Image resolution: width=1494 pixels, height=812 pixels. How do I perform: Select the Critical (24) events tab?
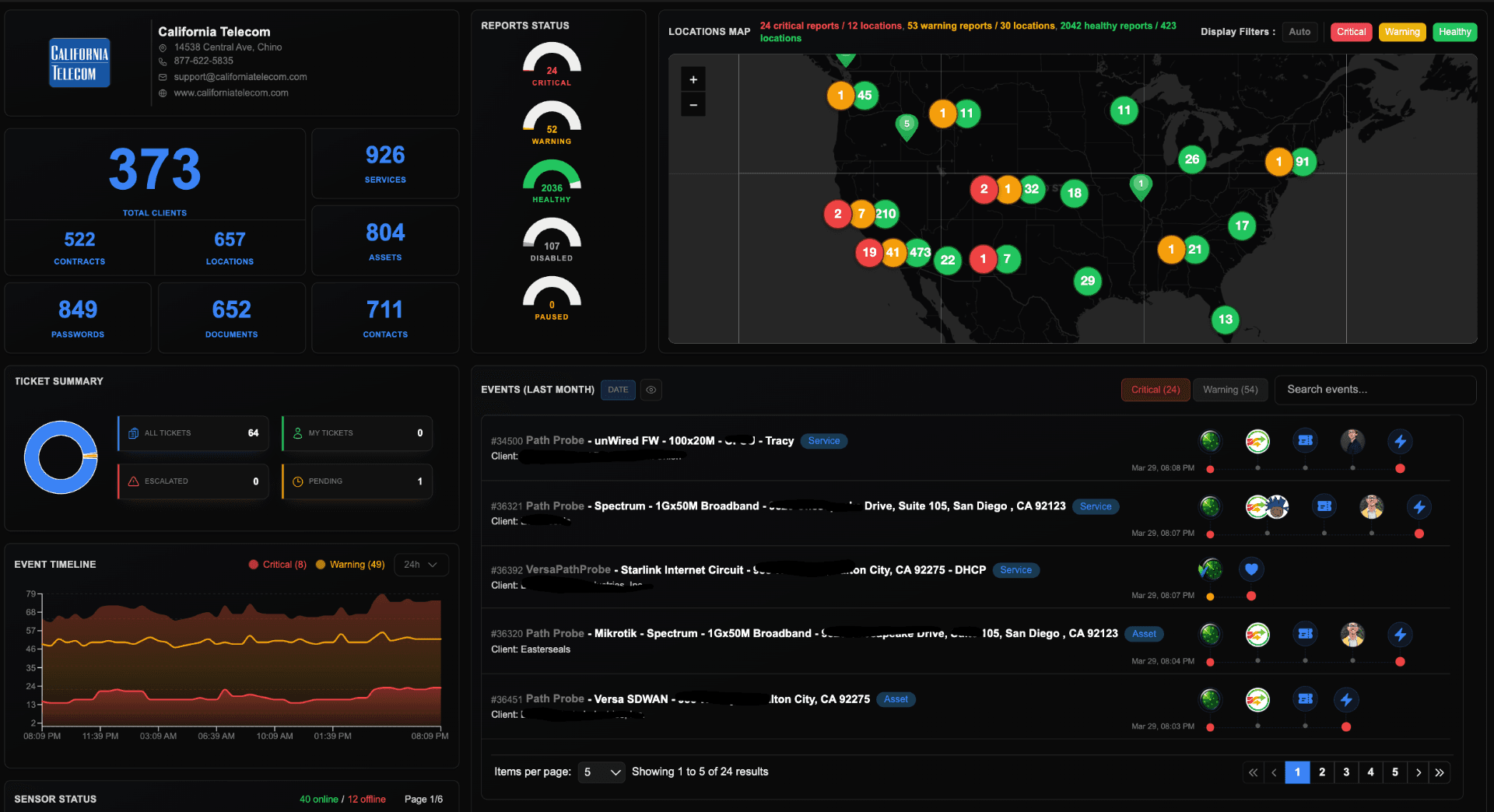tap(1156, 389)
